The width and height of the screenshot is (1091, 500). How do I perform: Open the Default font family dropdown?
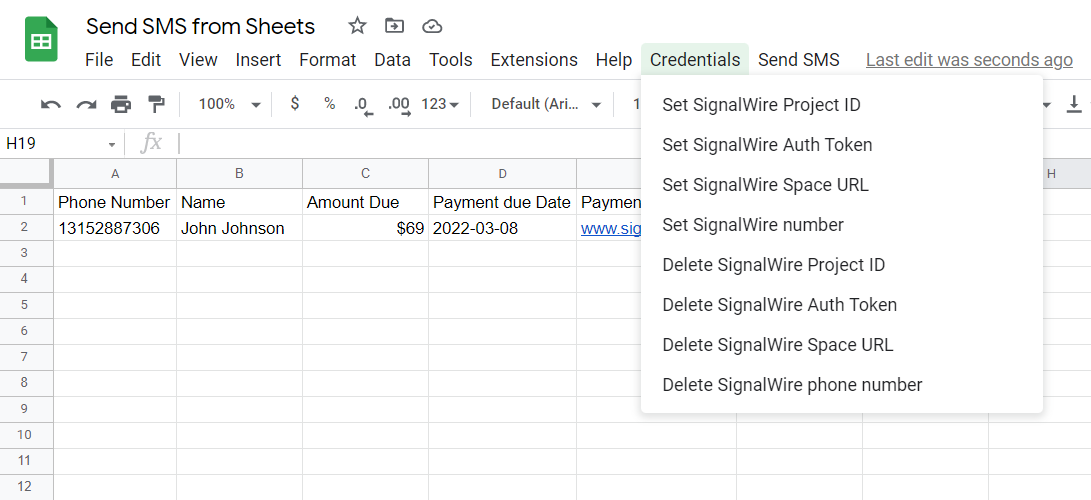(x=546, y=104)
